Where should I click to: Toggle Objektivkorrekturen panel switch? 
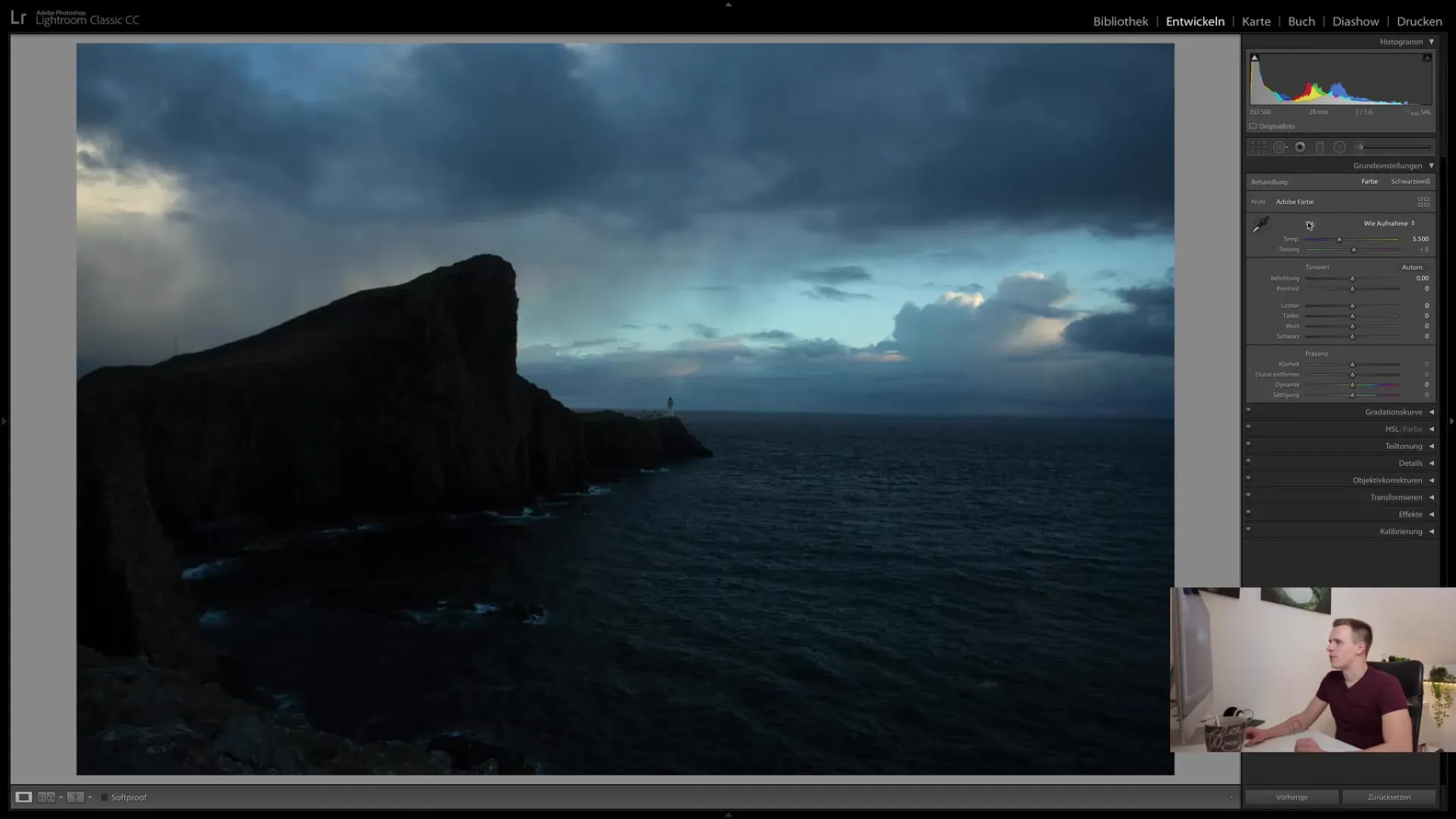[1248, 479]
